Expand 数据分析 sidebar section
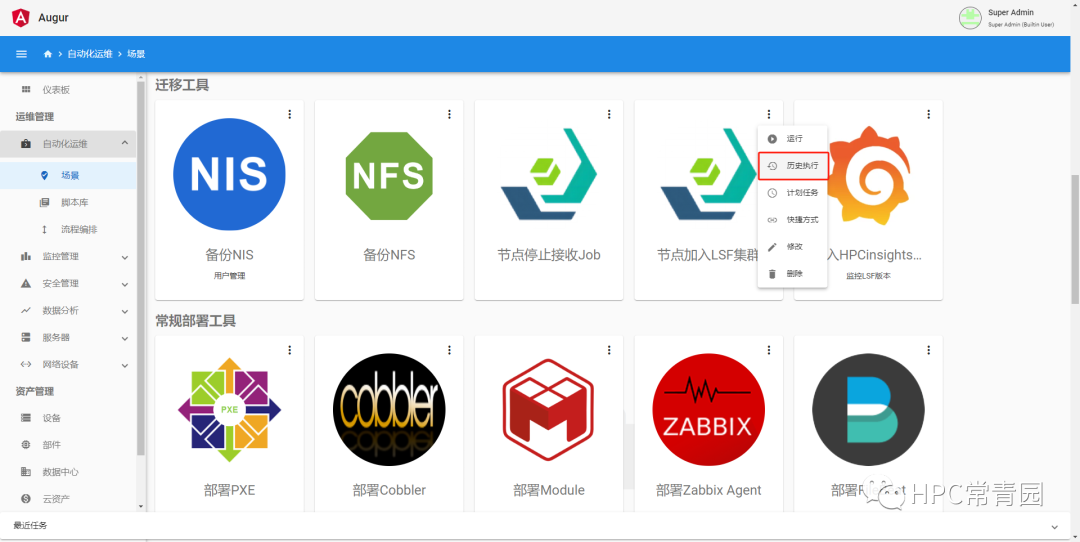 pos(68,311)
